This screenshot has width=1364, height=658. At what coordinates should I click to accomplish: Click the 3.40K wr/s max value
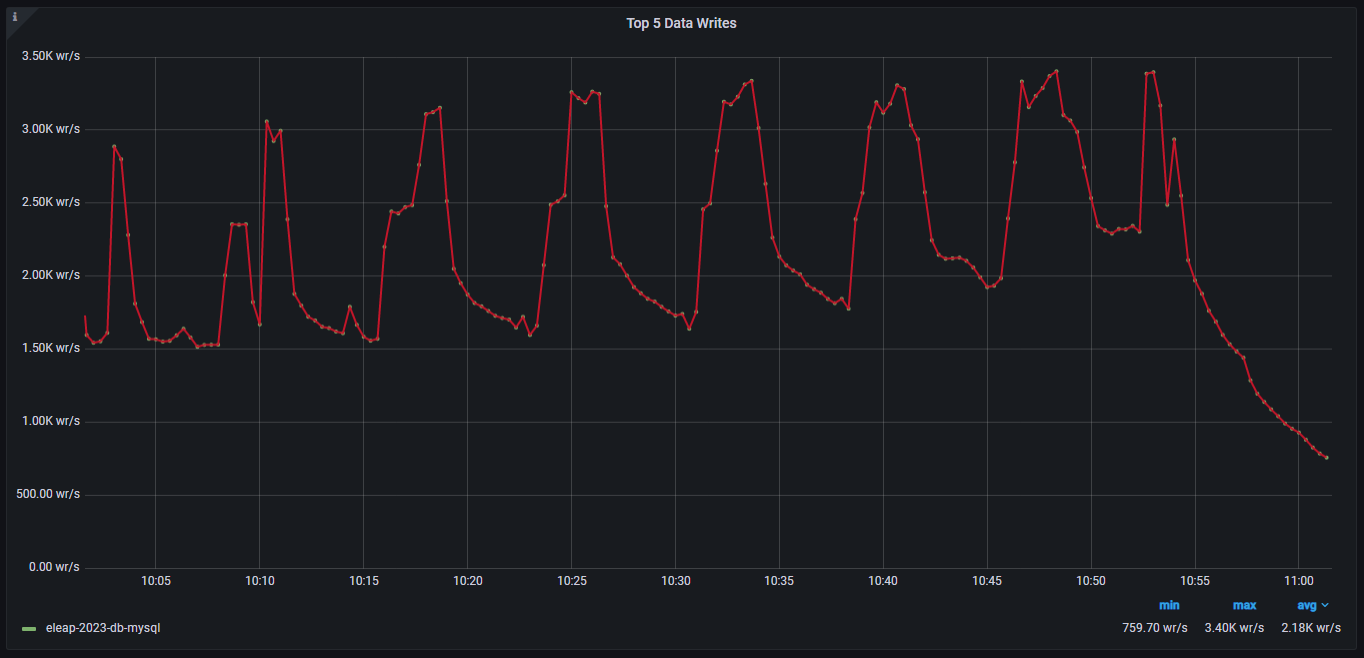(x=1234, y=628)
